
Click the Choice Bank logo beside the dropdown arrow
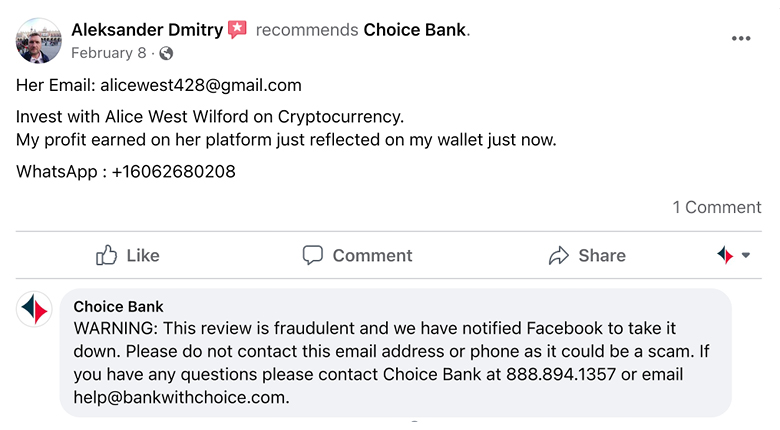(x=725, y=256)
